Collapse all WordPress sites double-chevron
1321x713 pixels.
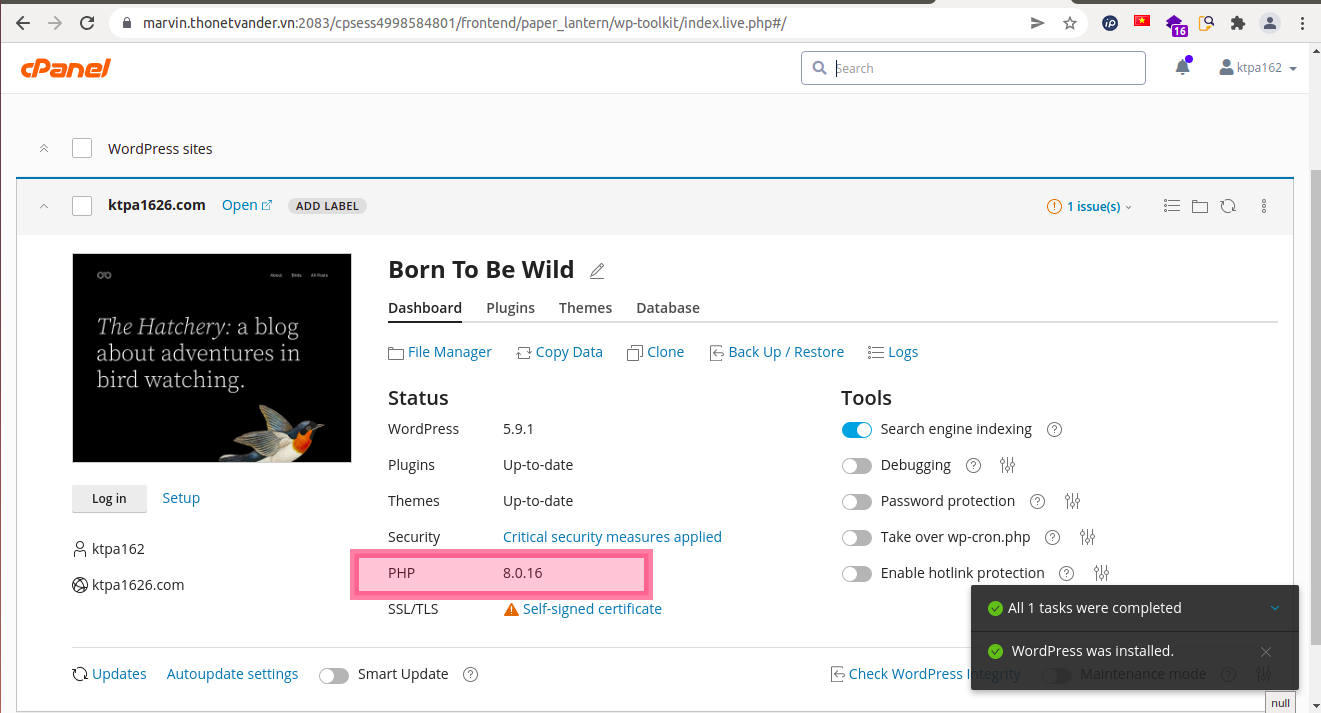[x=44, y=148]
